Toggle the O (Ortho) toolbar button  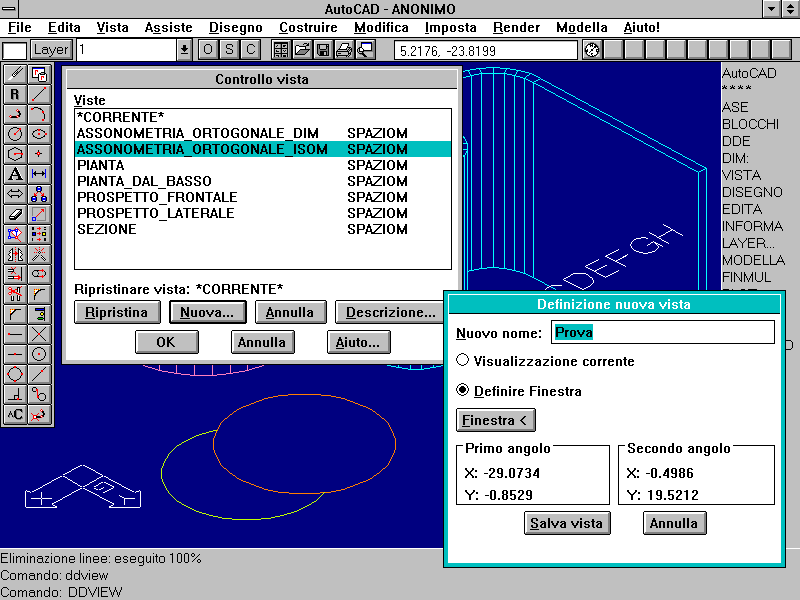208,50
